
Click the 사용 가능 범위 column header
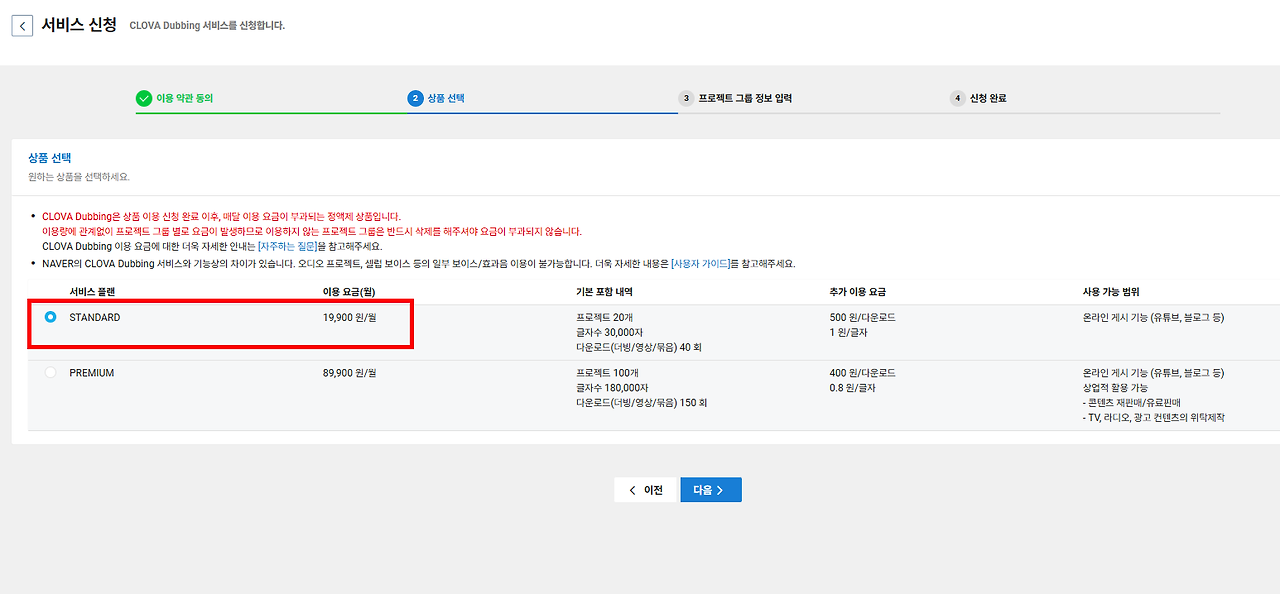tap(1111, 292)
